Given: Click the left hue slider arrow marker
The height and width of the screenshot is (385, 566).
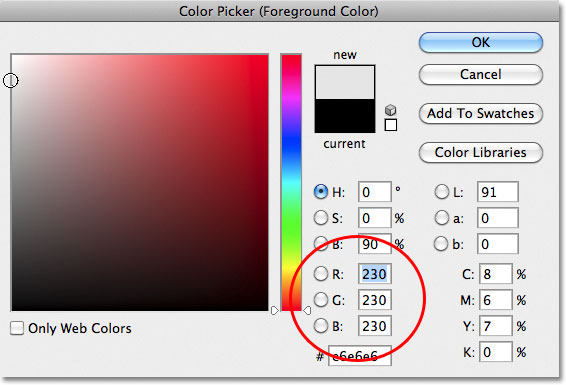Looking at the screenshot, I should click(275, 310).
